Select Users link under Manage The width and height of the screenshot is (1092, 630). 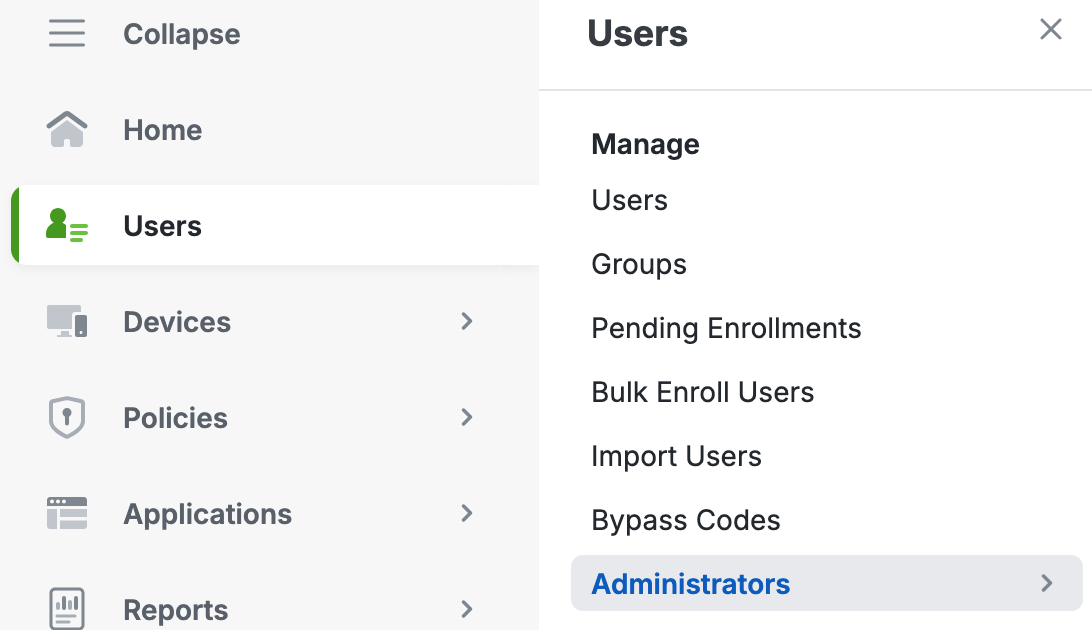click(629, 201)
